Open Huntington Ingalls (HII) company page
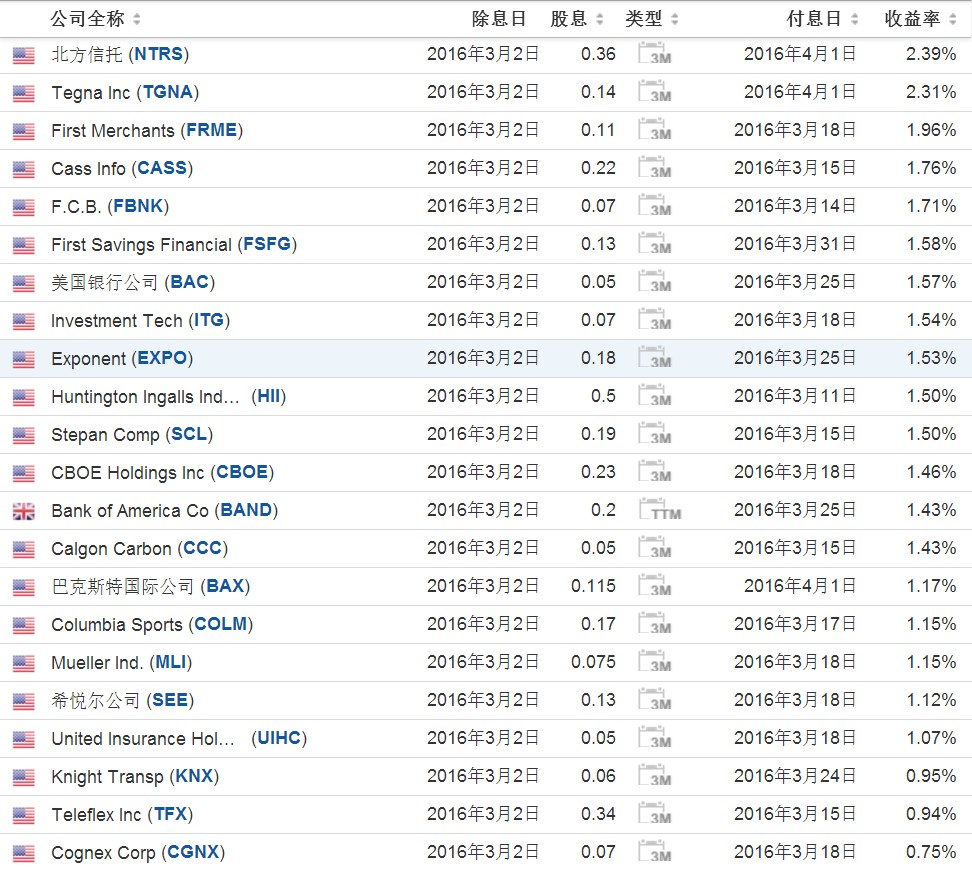 pyautogui.click(x=168, y=397)
